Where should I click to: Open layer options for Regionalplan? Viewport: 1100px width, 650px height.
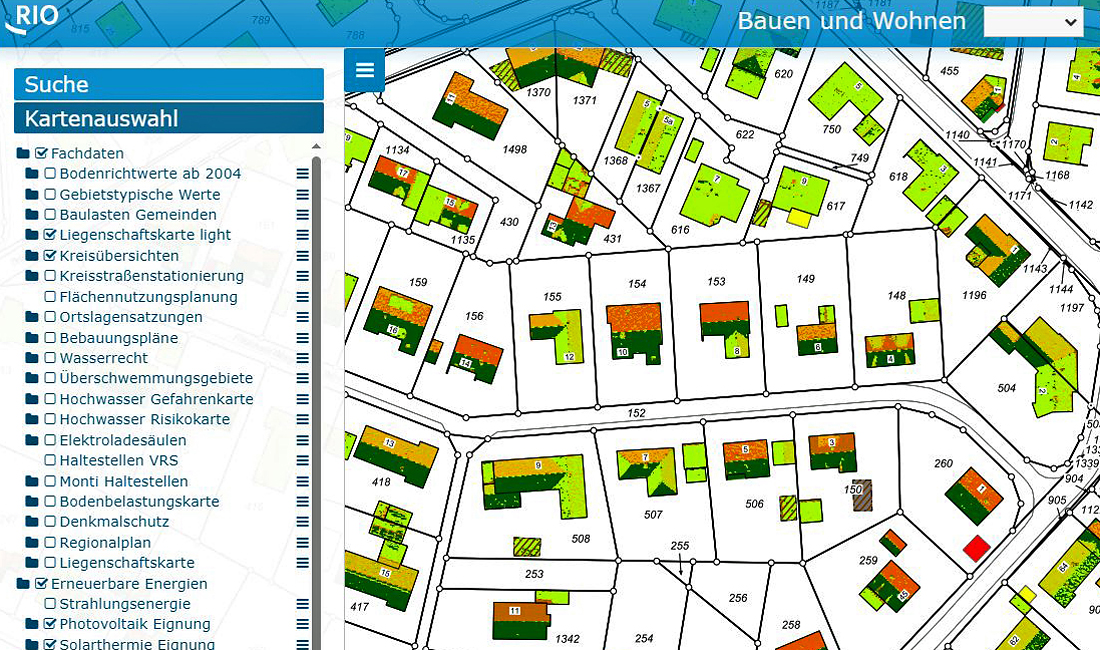(x=302, y=543)
